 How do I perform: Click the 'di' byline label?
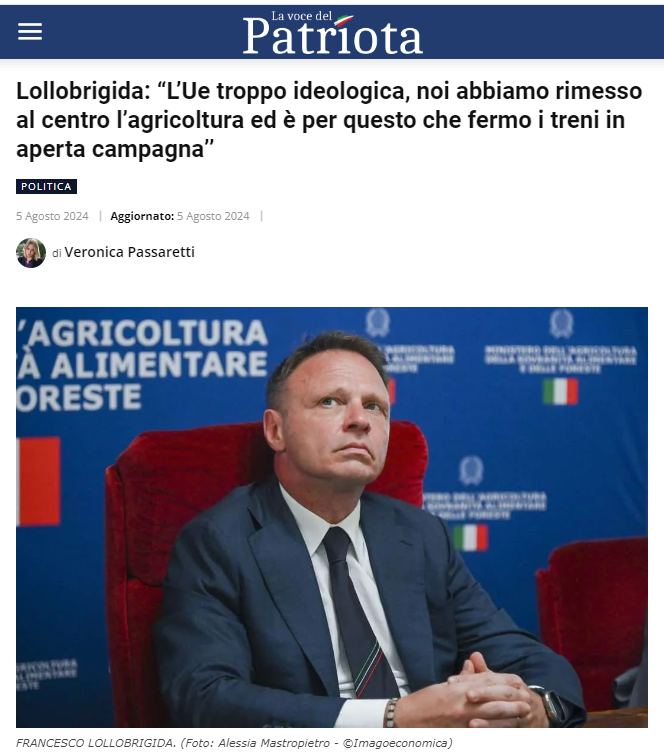pyautogui.click(x=57, y=253)
